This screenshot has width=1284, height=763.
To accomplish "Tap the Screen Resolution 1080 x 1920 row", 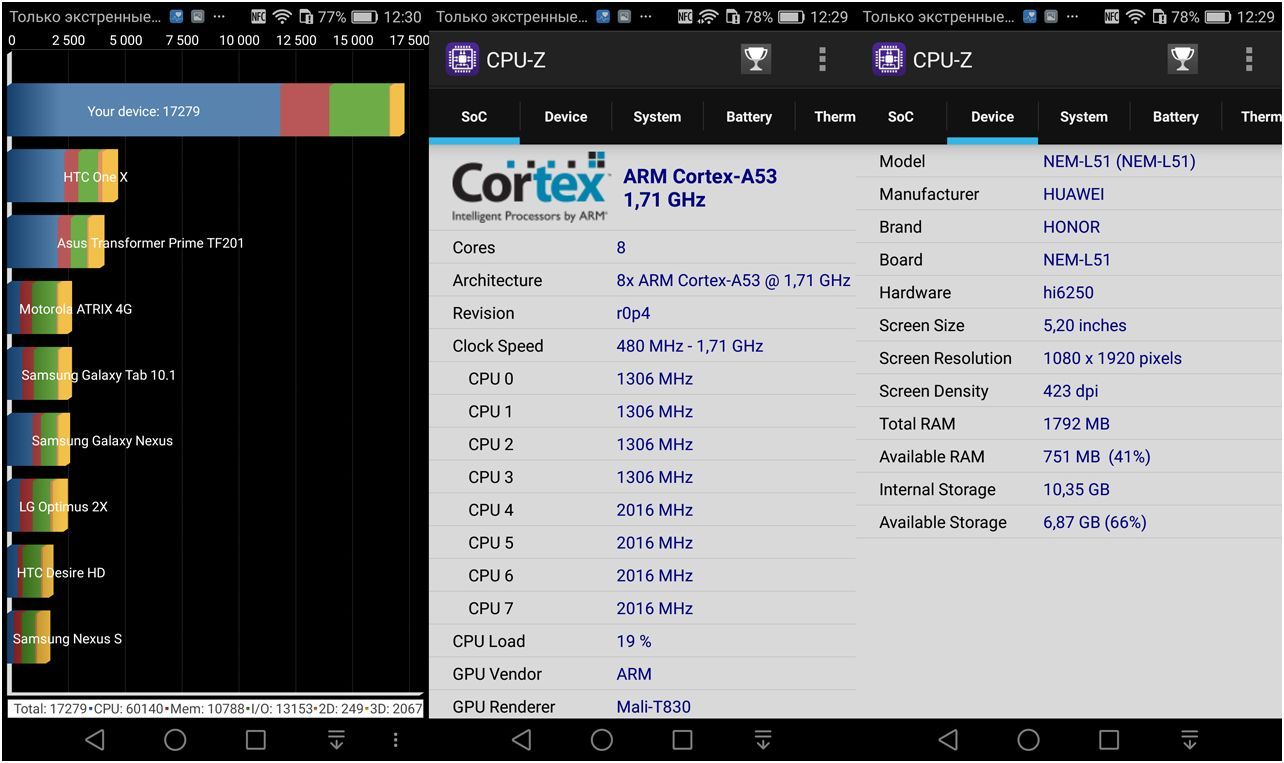I will click(x=1068, y=358).
